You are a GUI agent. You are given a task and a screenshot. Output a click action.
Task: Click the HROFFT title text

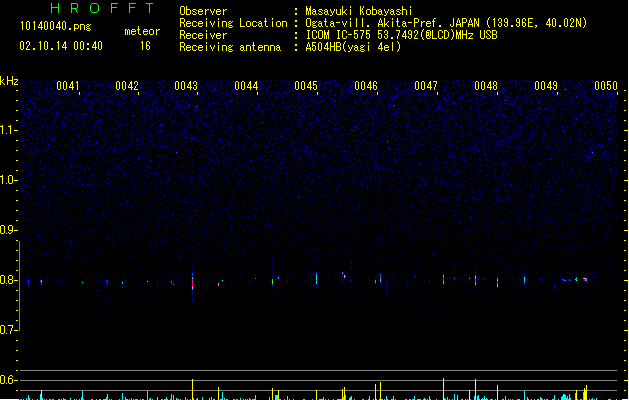click(103, 8)
